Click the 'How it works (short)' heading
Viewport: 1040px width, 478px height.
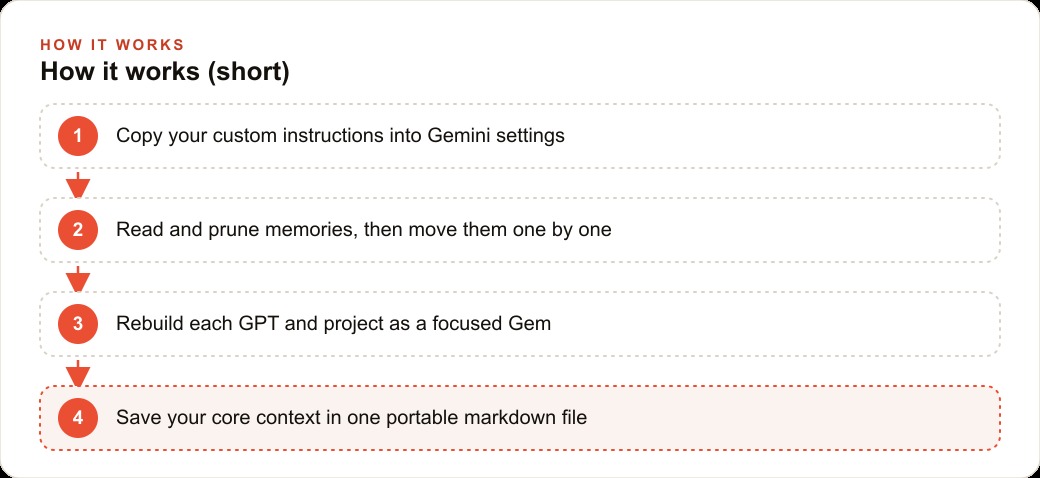point(165,72)
